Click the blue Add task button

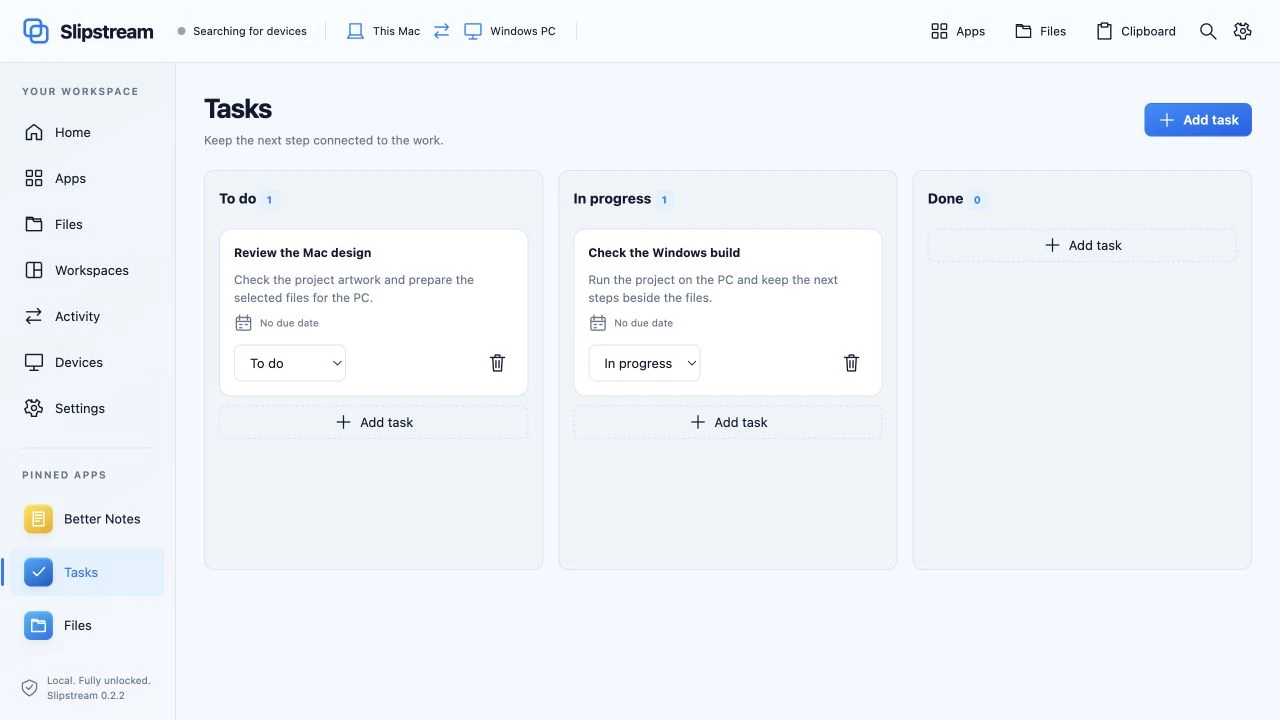pyautogui.click(x=1198, y=120)
